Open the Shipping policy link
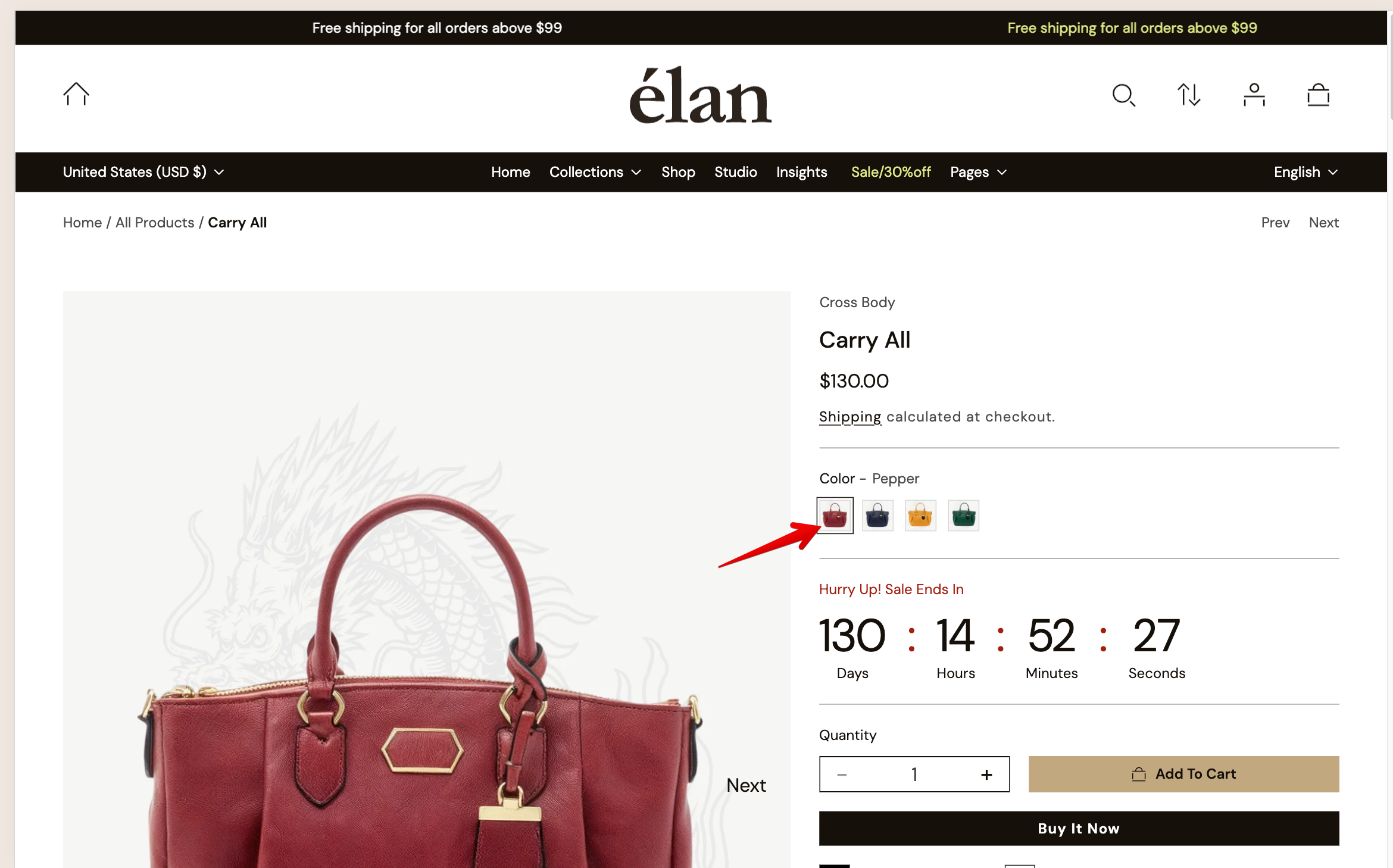This screenshot has width=1393, height=868. [x=850, y=417]
